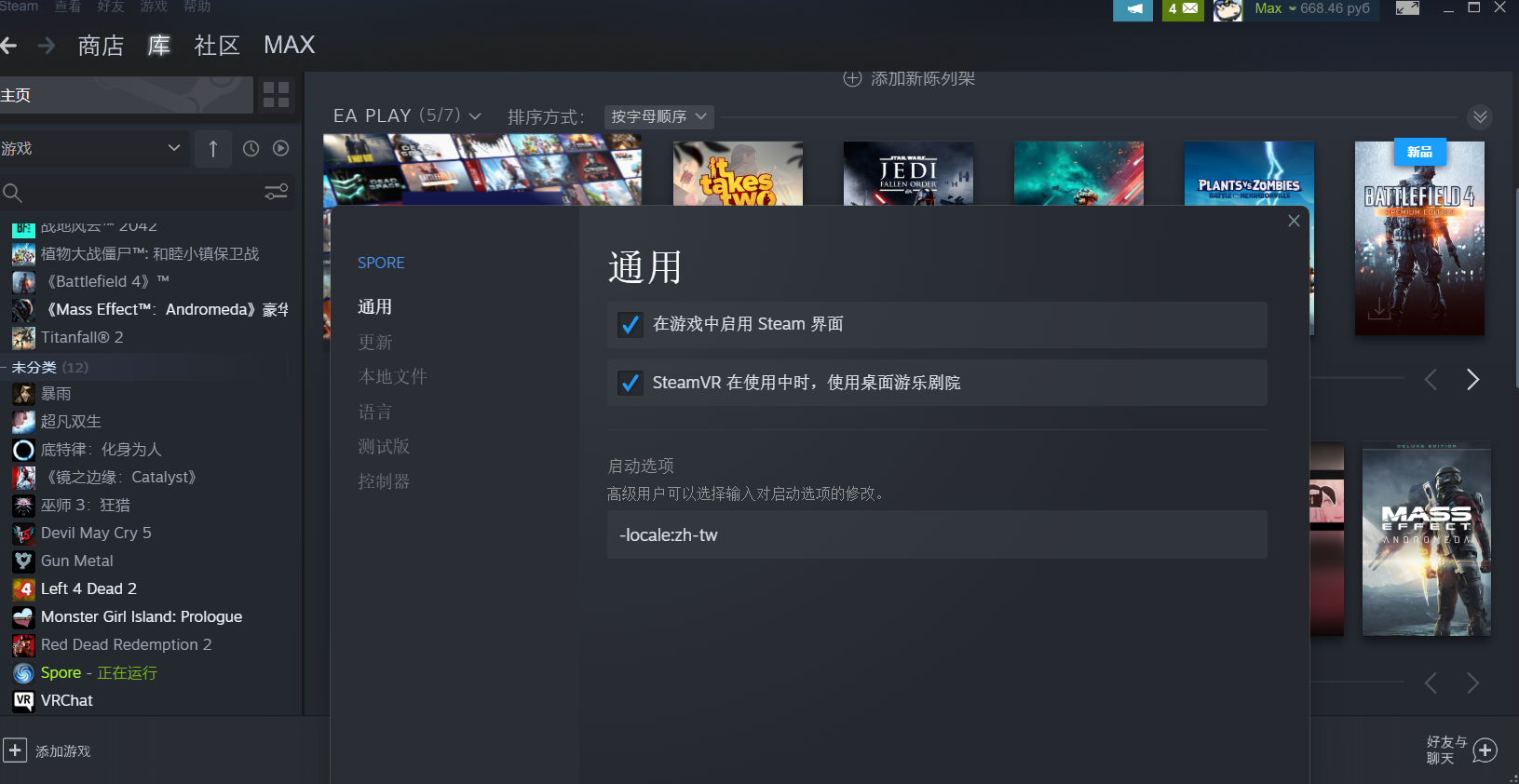
Task: Open the alphabetical sort-order dropdown
Action: 658,116
